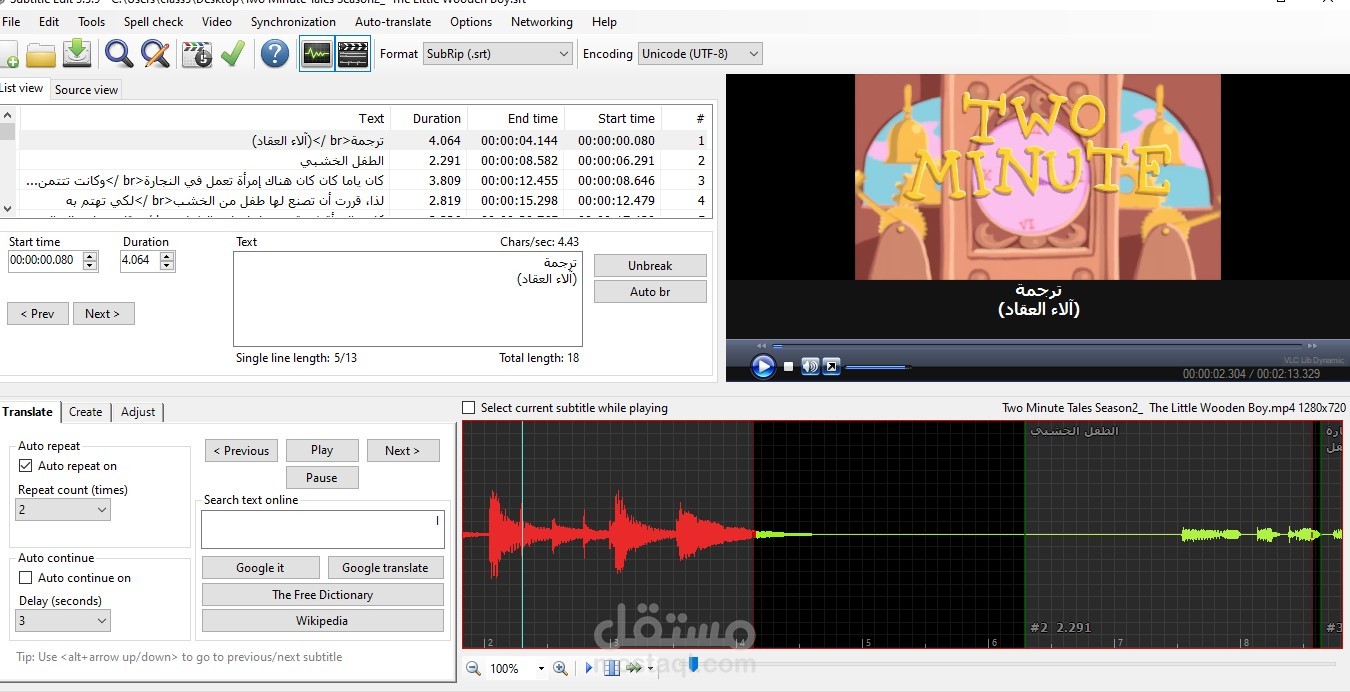Click the waveform position slider handle
1350x692 pixels.
(693, 664)
